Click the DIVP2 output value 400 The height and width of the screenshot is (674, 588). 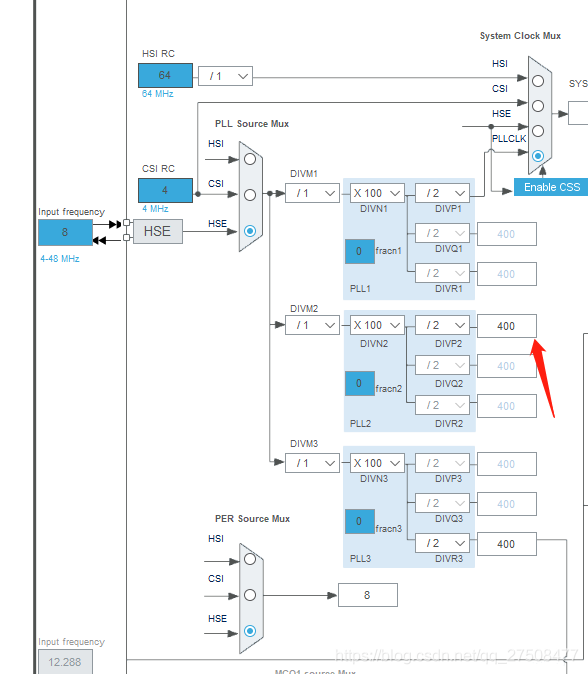click(507, 326)
